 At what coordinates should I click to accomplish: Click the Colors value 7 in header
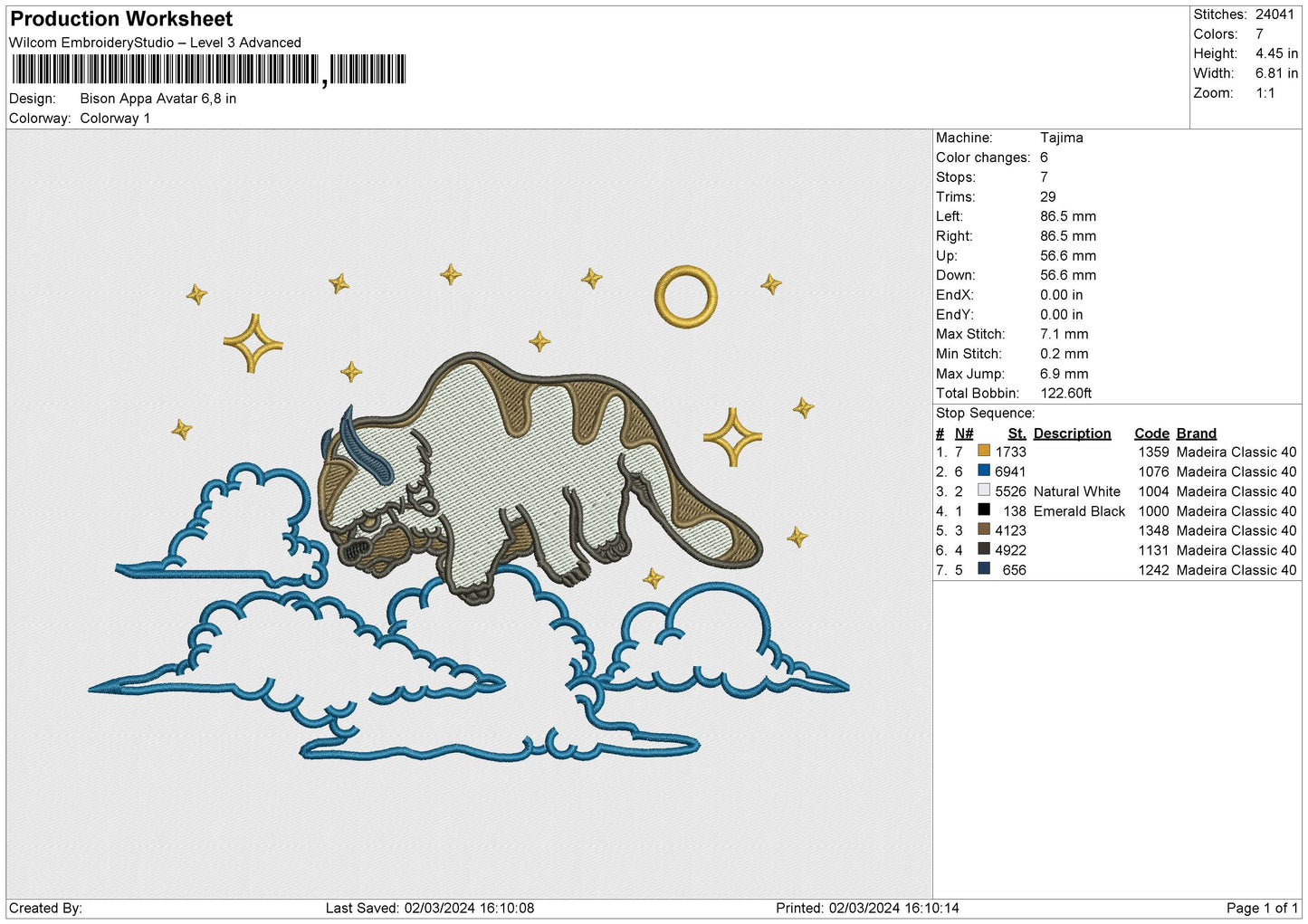(x=1260, y=34)
